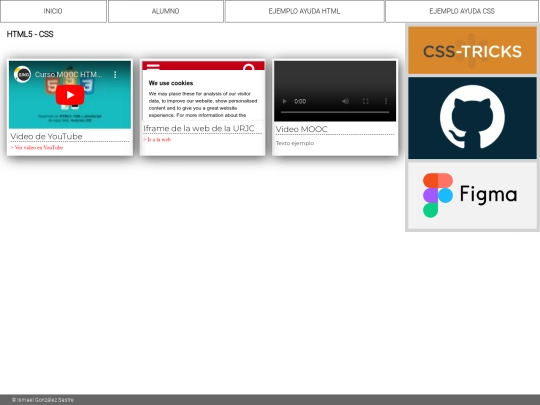The width and height of the screenshot is (540, 405).
Task: Click the 'Video MOOC' heading
Action: point(302,129)
